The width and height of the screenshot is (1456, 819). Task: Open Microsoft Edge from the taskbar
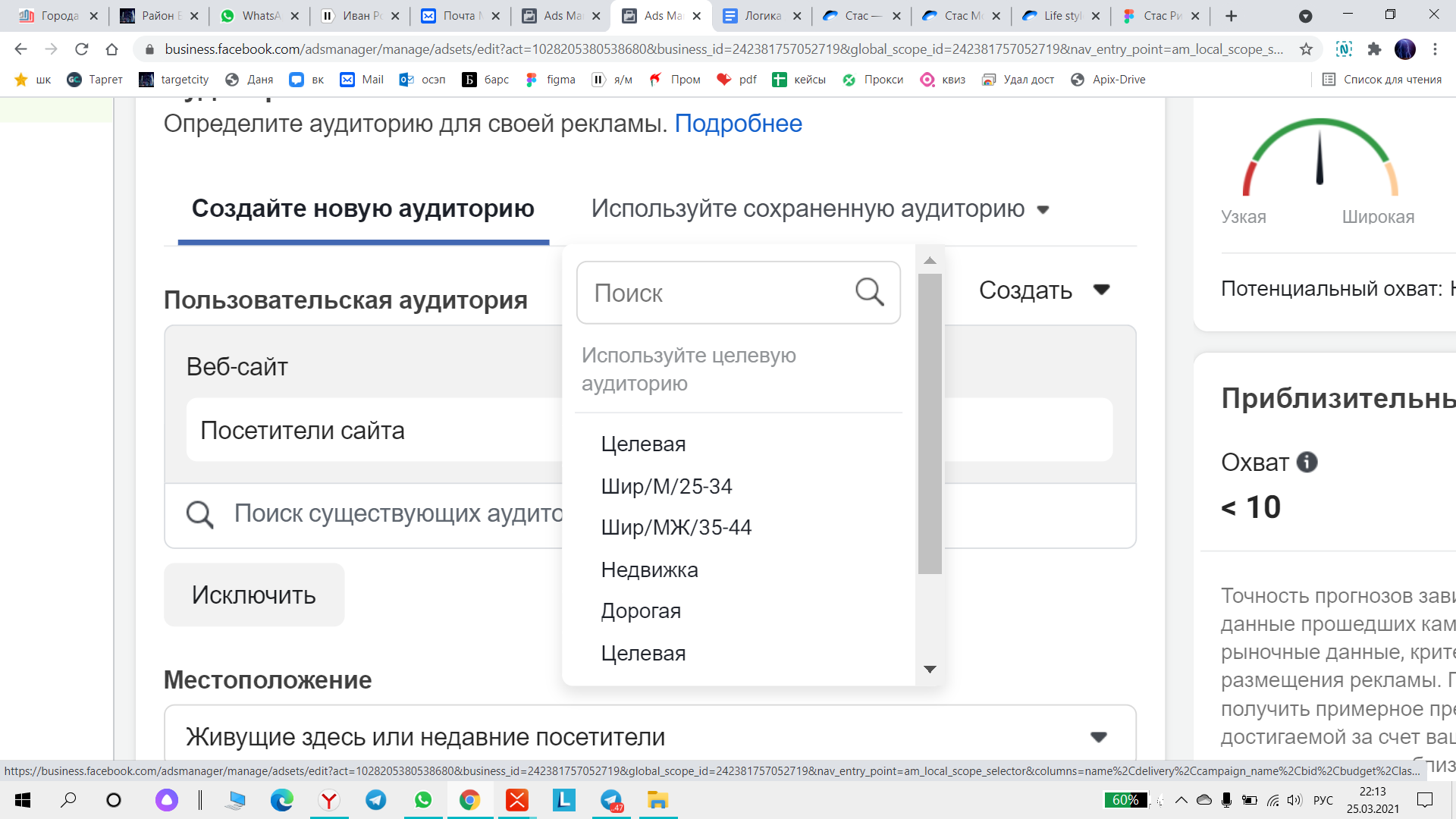click(x=282, y=800)
